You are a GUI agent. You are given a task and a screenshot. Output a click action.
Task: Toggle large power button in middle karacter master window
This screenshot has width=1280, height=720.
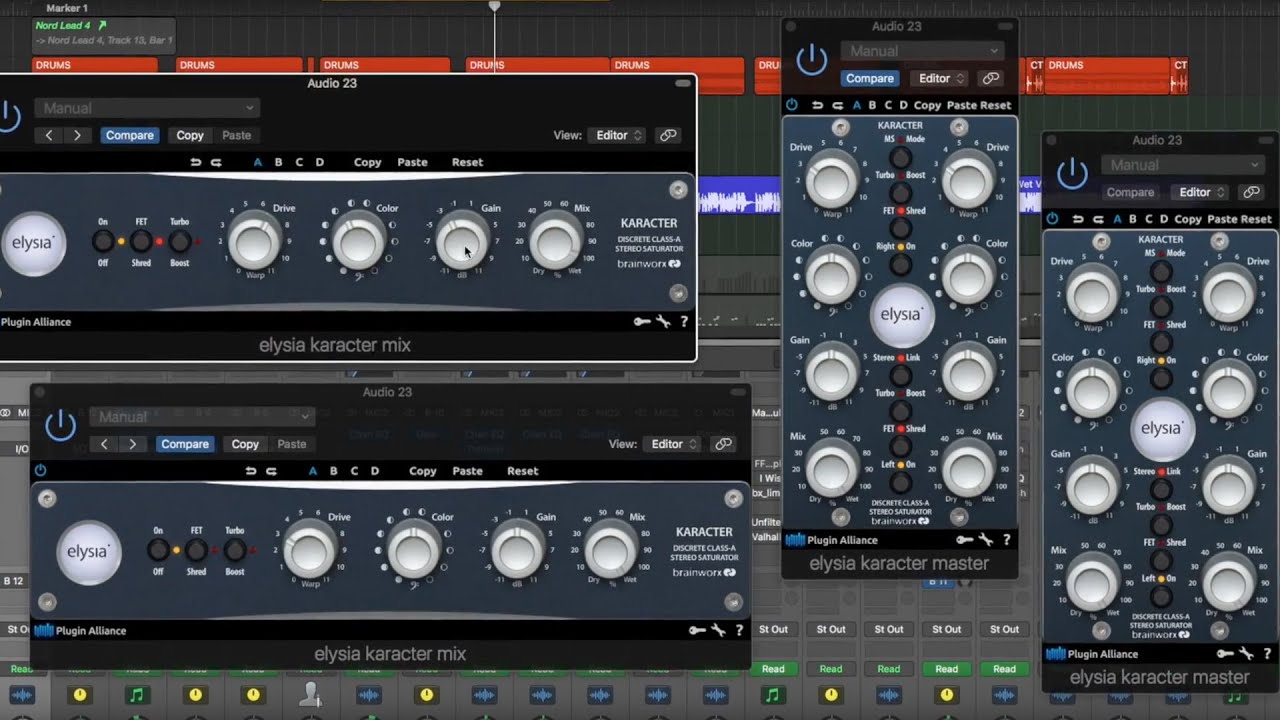[x=811, y=60]
